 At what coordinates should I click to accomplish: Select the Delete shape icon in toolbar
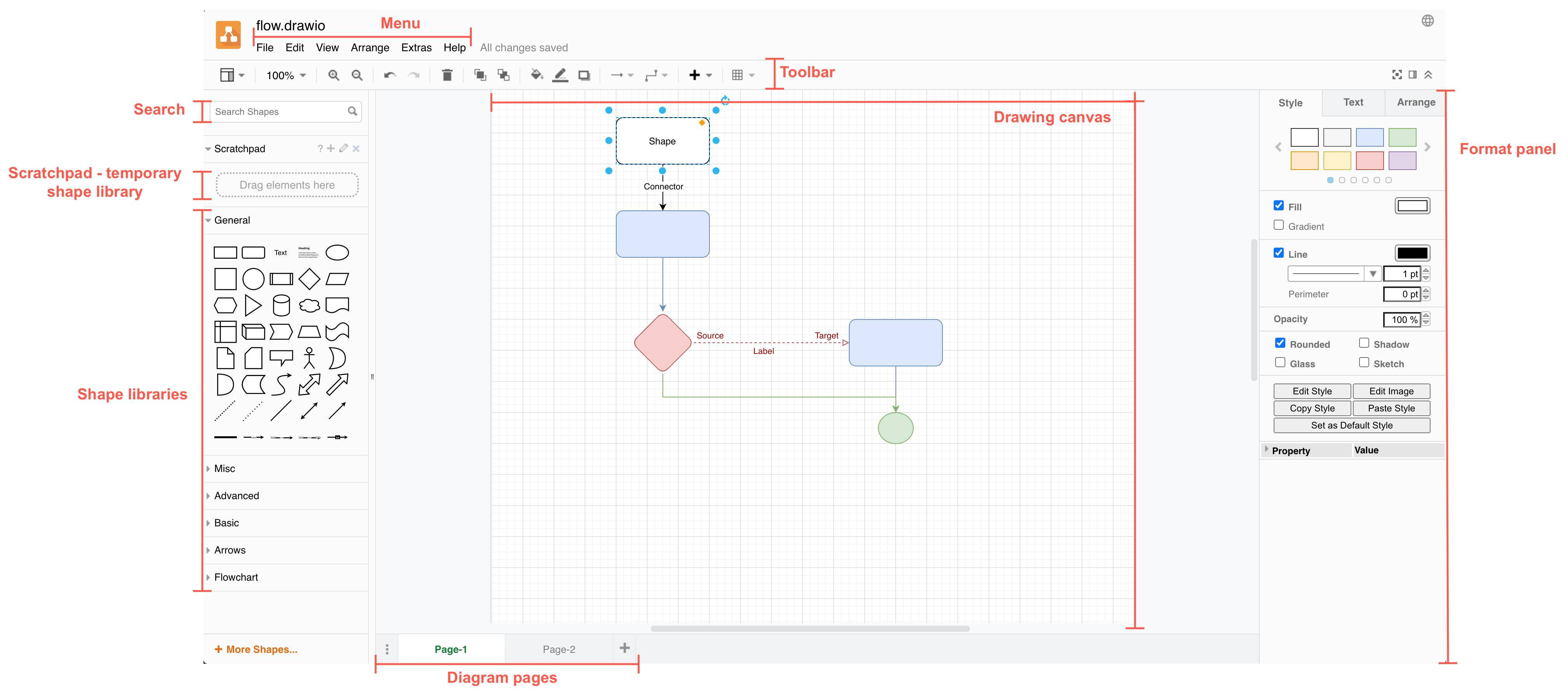(446, 74)
